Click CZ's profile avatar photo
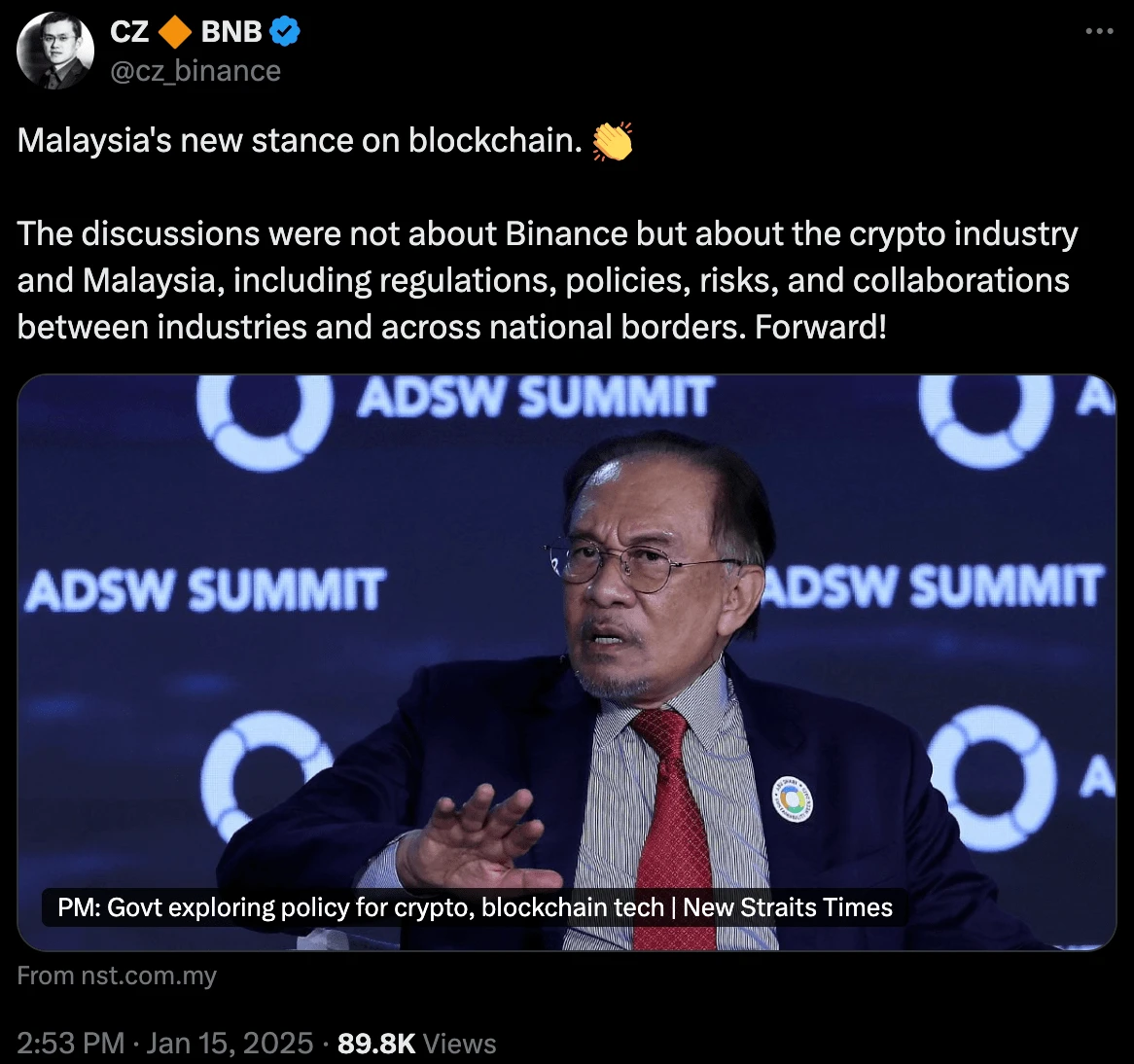 tap(55, 52)
